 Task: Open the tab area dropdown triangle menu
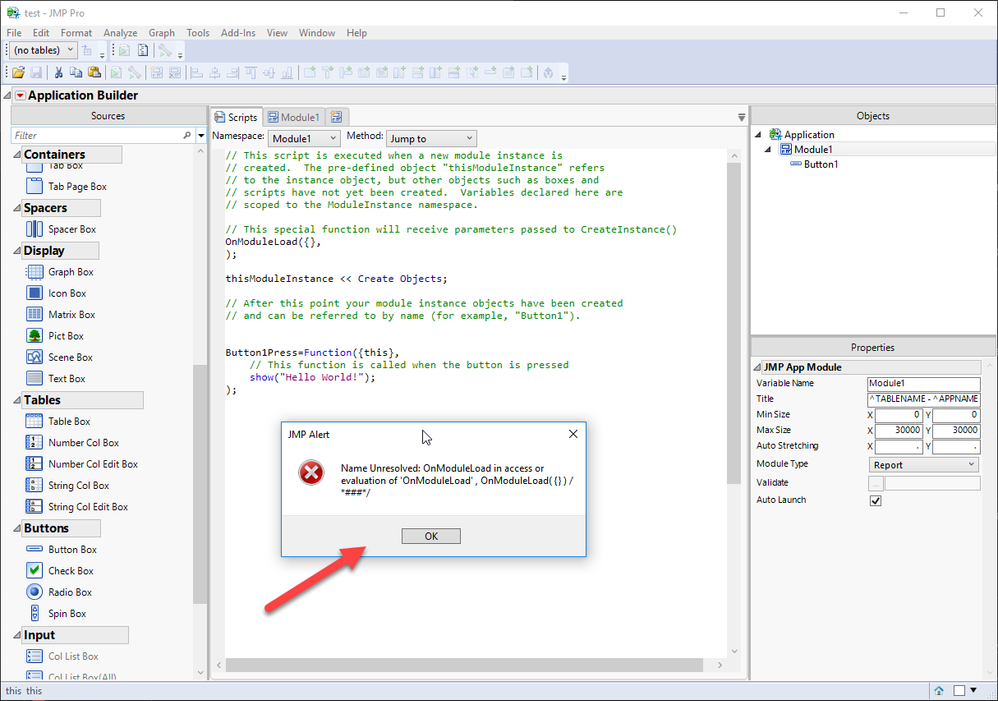[x=741, y=117]
